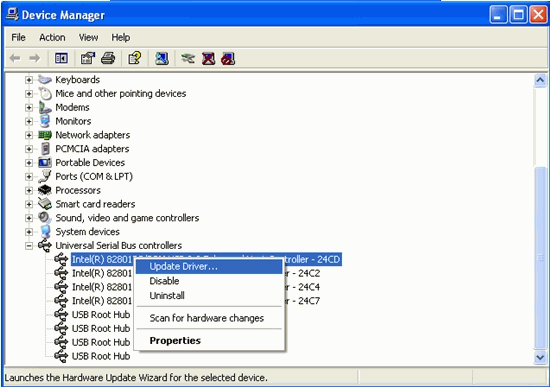Image resolution: width=550 pixels, height=387 pixels.
Task: Click the Keyboards category icon
Action: [45, 80]
